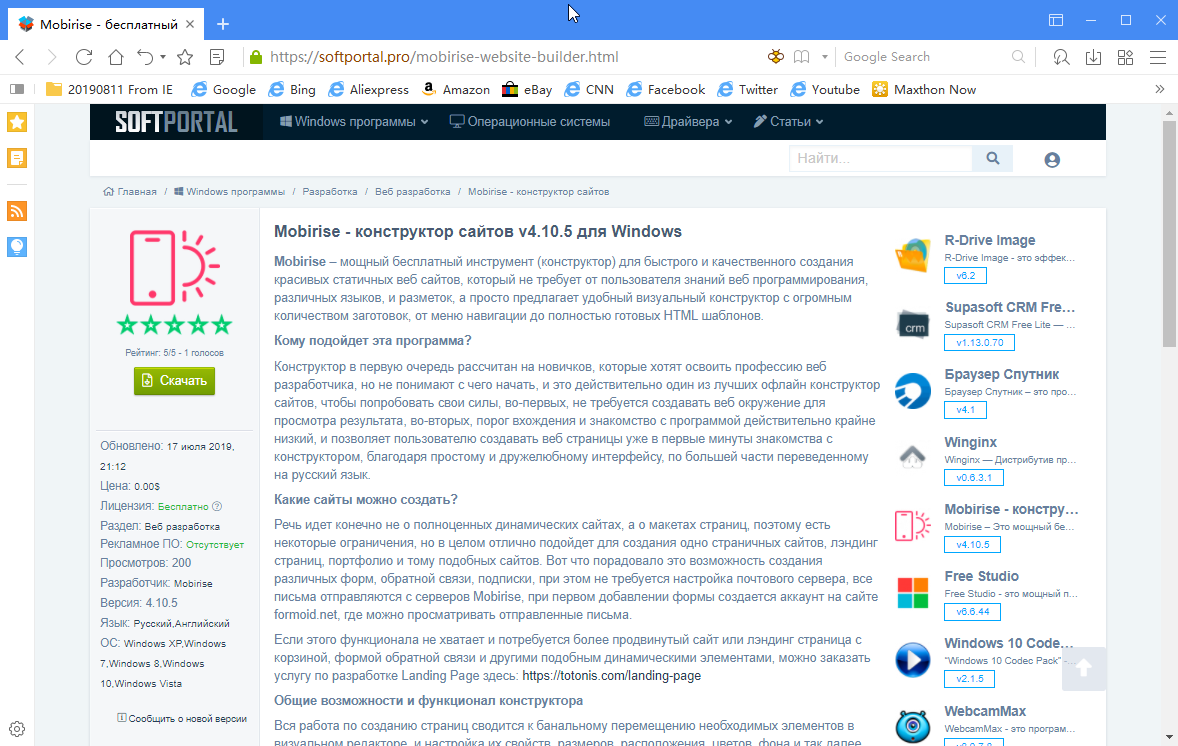Expand the Статьи dropdown menu
The width and height of the screenshot is (1178, 746).
coord(789,122)
